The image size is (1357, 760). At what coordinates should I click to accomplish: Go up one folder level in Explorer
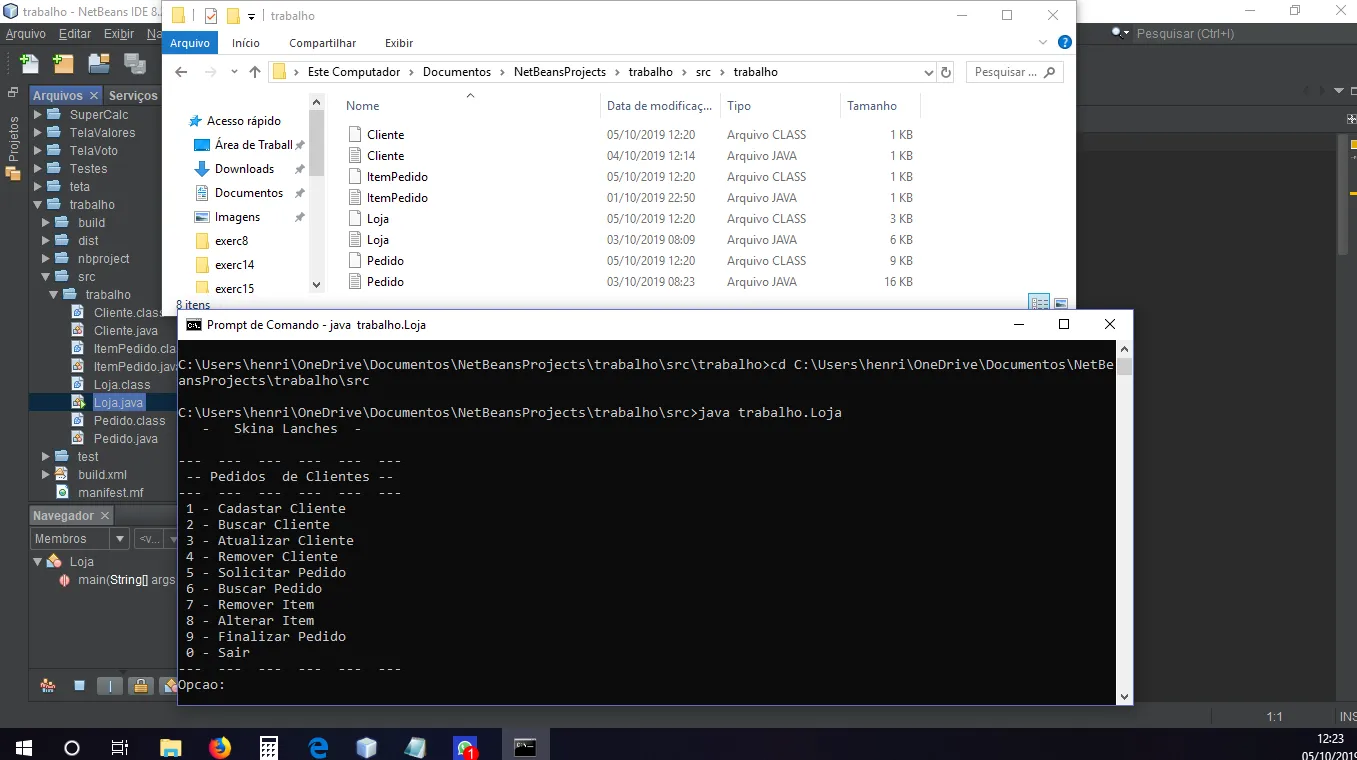255,72
